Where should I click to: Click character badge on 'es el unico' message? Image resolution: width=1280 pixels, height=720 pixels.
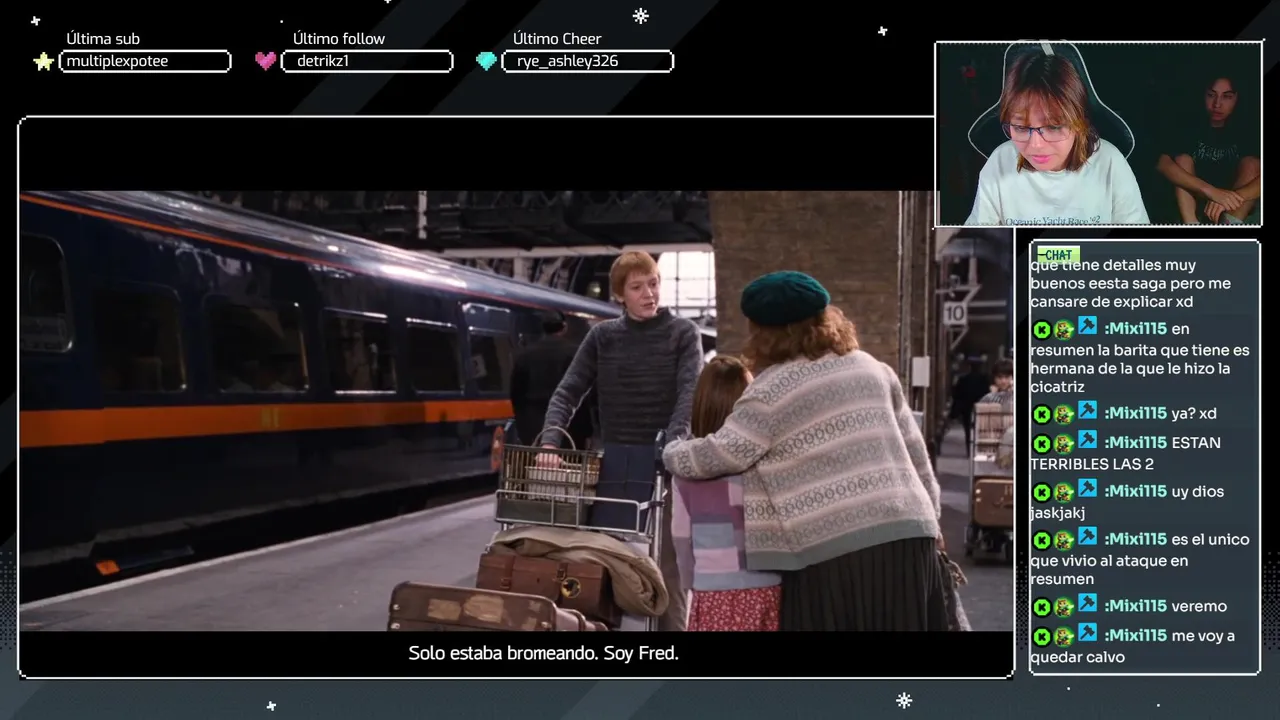(x=1064, y=541)
